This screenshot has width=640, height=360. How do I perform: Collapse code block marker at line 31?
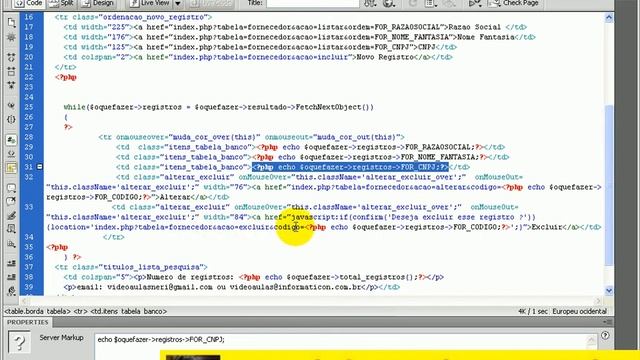click(40, 167)
